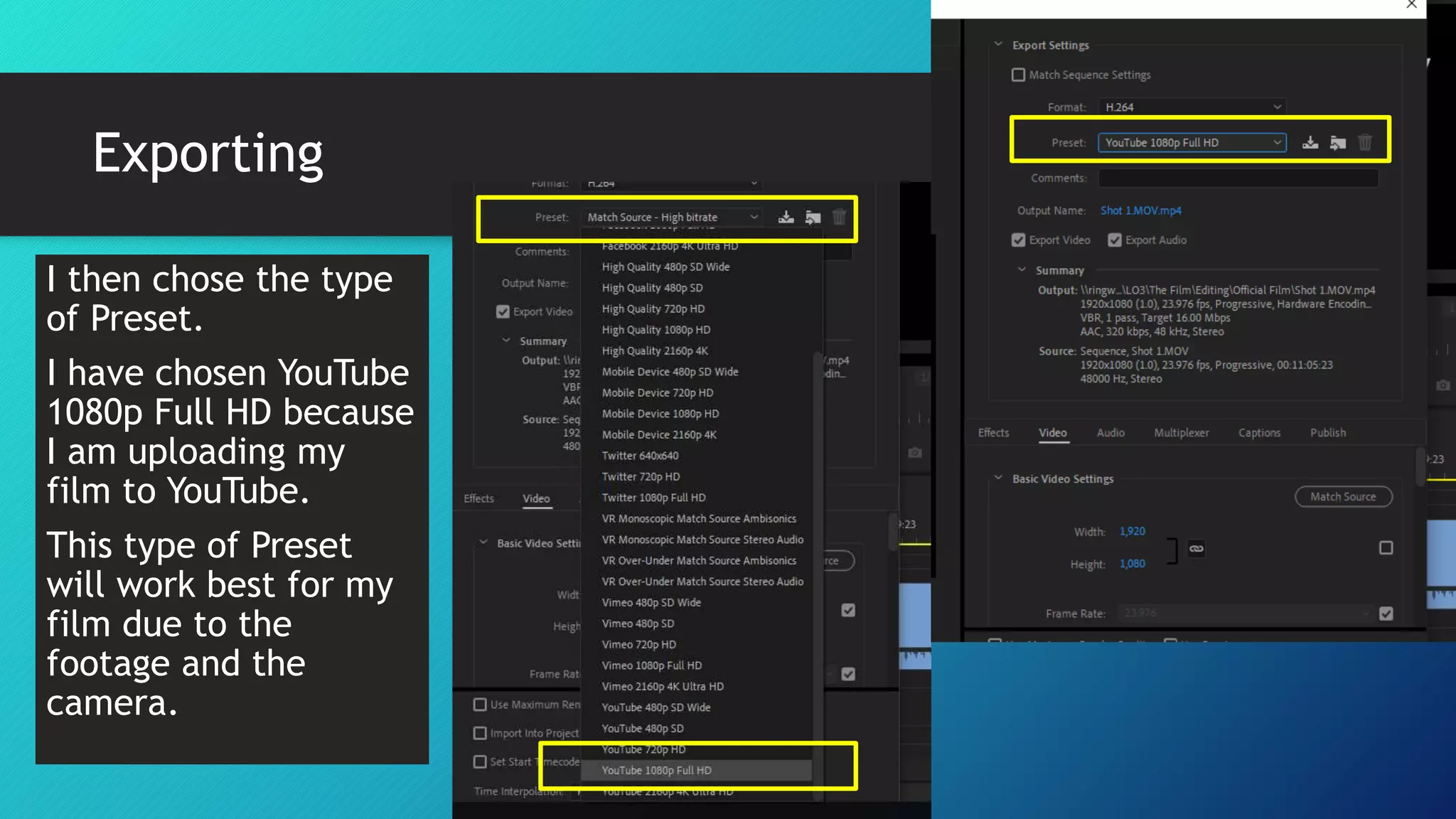Tick the Use Maximum Render checkbox
Image resolution: width=1456 pixels, height=819 pixels.
(x=480, y=705)
